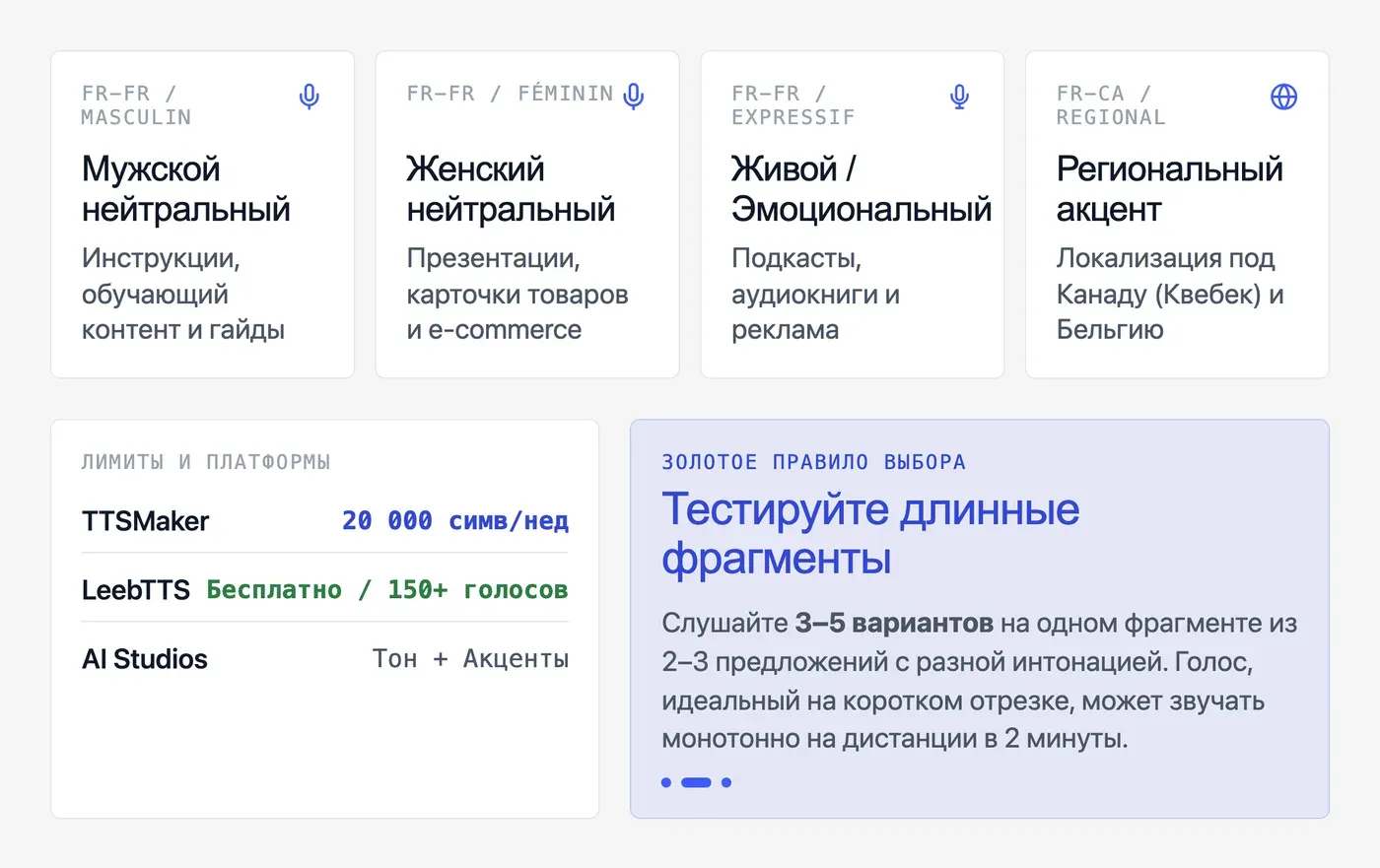
Task: Click the «Тон + Акценты» value
Action: point(470,658)
